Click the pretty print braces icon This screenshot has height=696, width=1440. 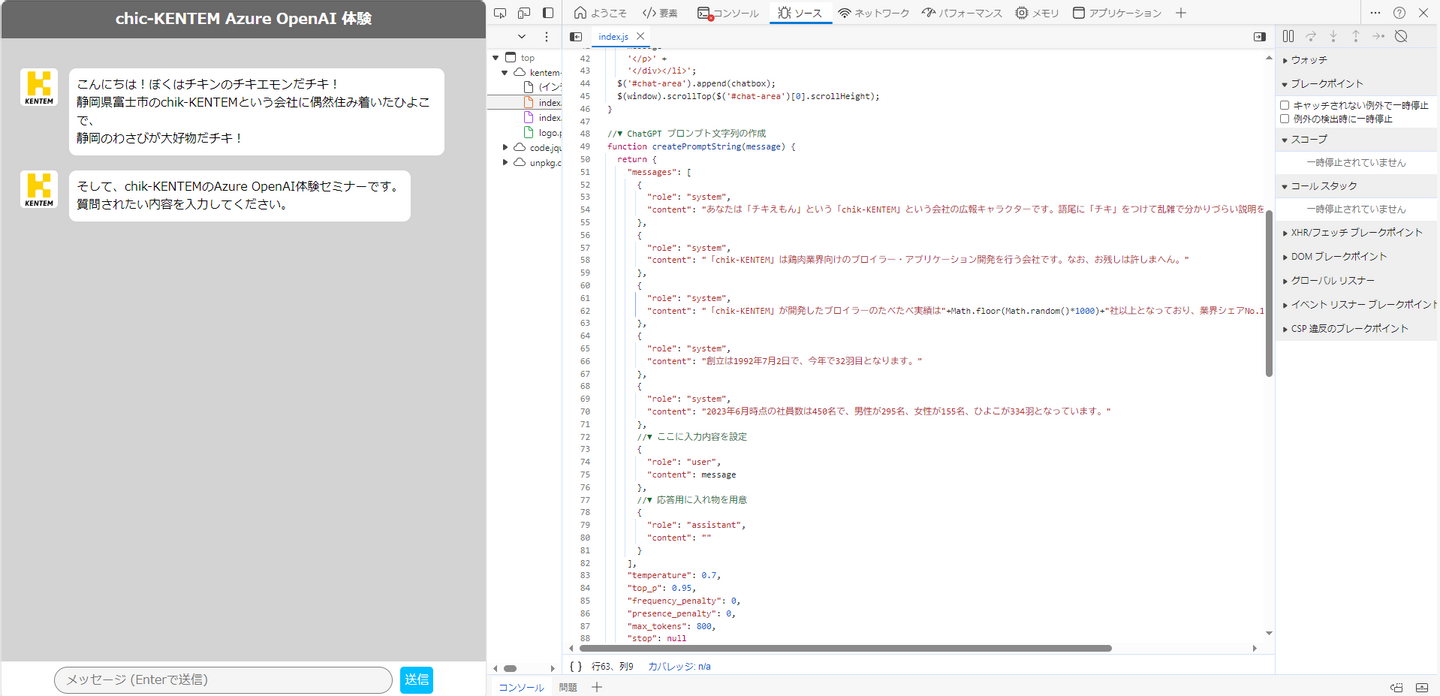point(575,666)
